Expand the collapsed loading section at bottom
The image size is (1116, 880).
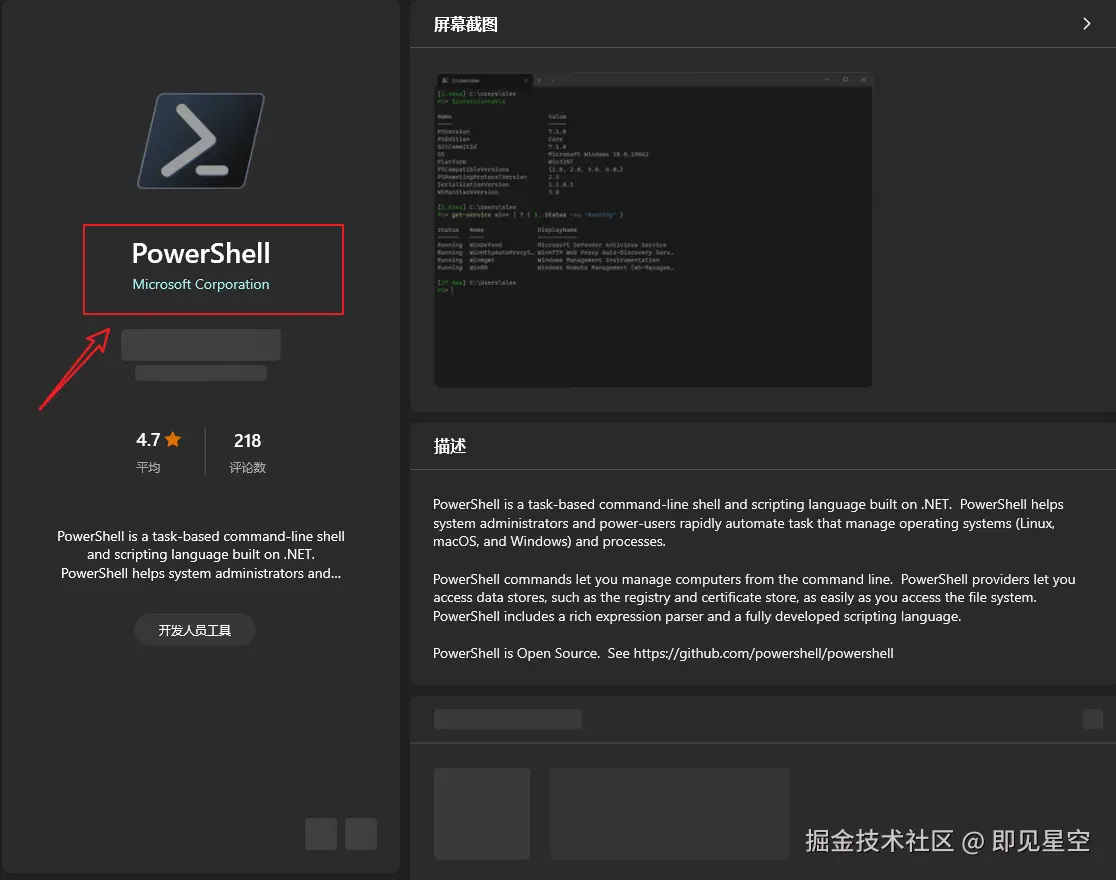[507, 718]
